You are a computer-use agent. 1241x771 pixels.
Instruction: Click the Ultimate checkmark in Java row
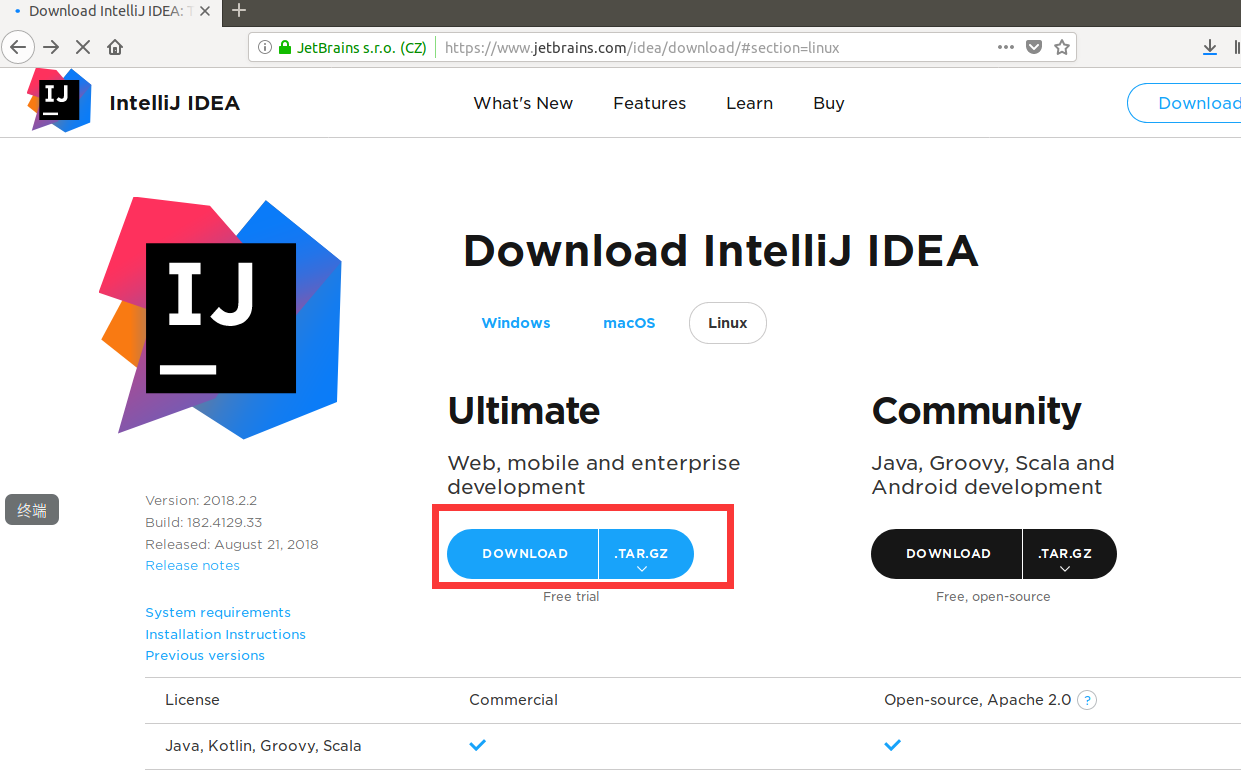(x=478, y=745)
